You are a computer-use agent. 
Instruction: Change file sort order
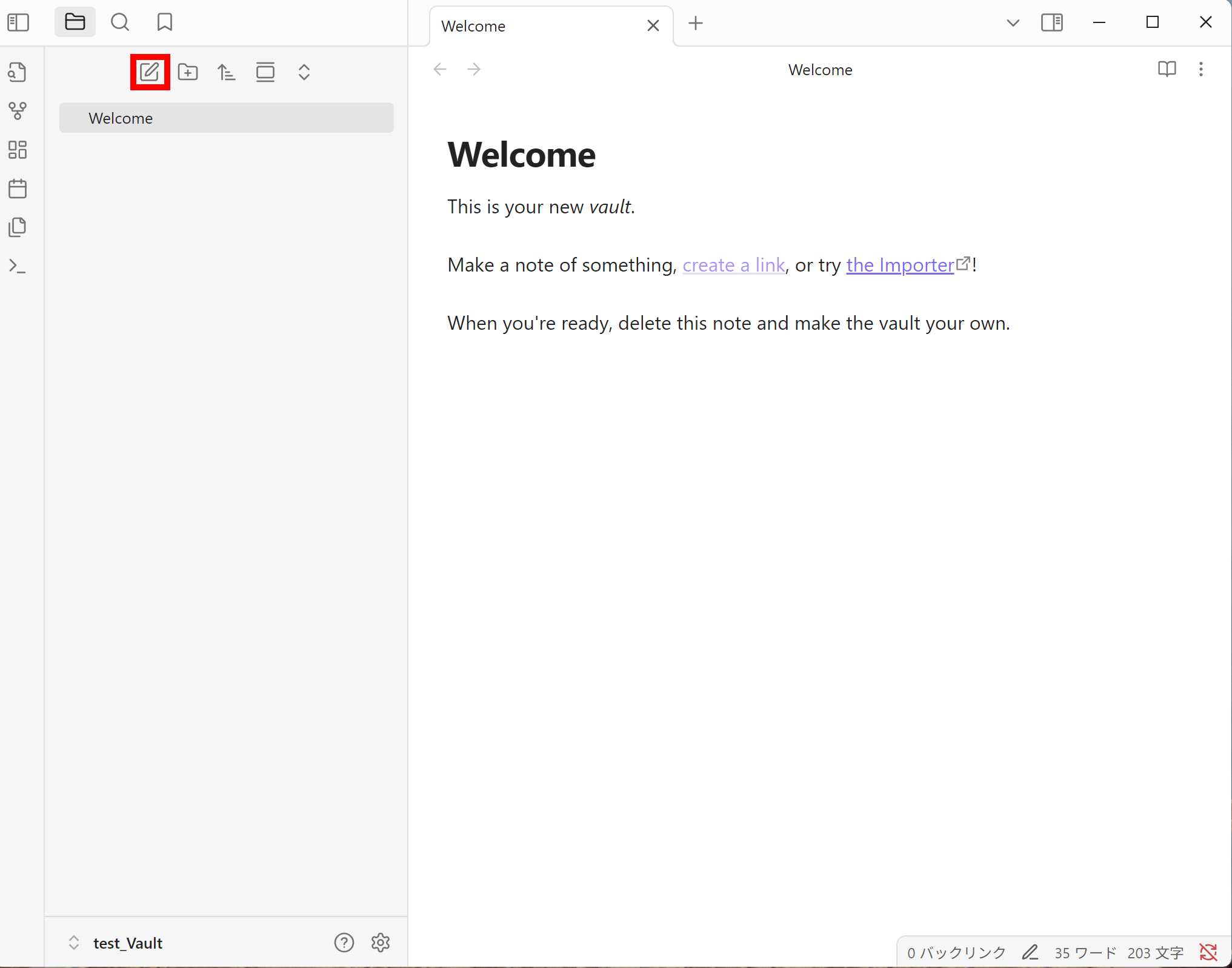[x=227, y=72]
